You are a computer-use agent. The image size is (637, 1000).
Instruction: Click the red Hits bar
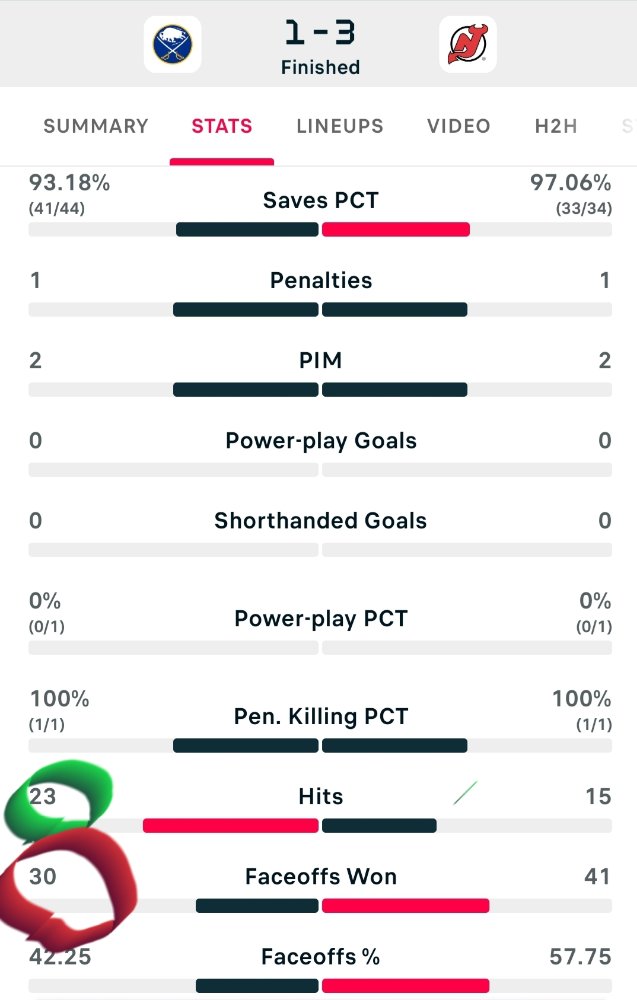click(x=231, y=826)
